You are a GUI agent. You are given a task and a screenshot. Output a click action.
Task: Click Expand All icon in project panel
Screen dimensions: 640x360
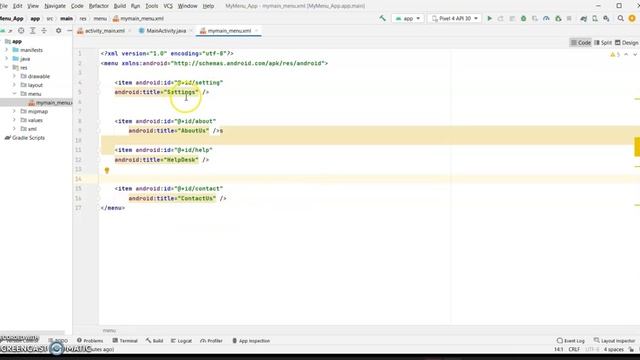[x=33, y=31]
